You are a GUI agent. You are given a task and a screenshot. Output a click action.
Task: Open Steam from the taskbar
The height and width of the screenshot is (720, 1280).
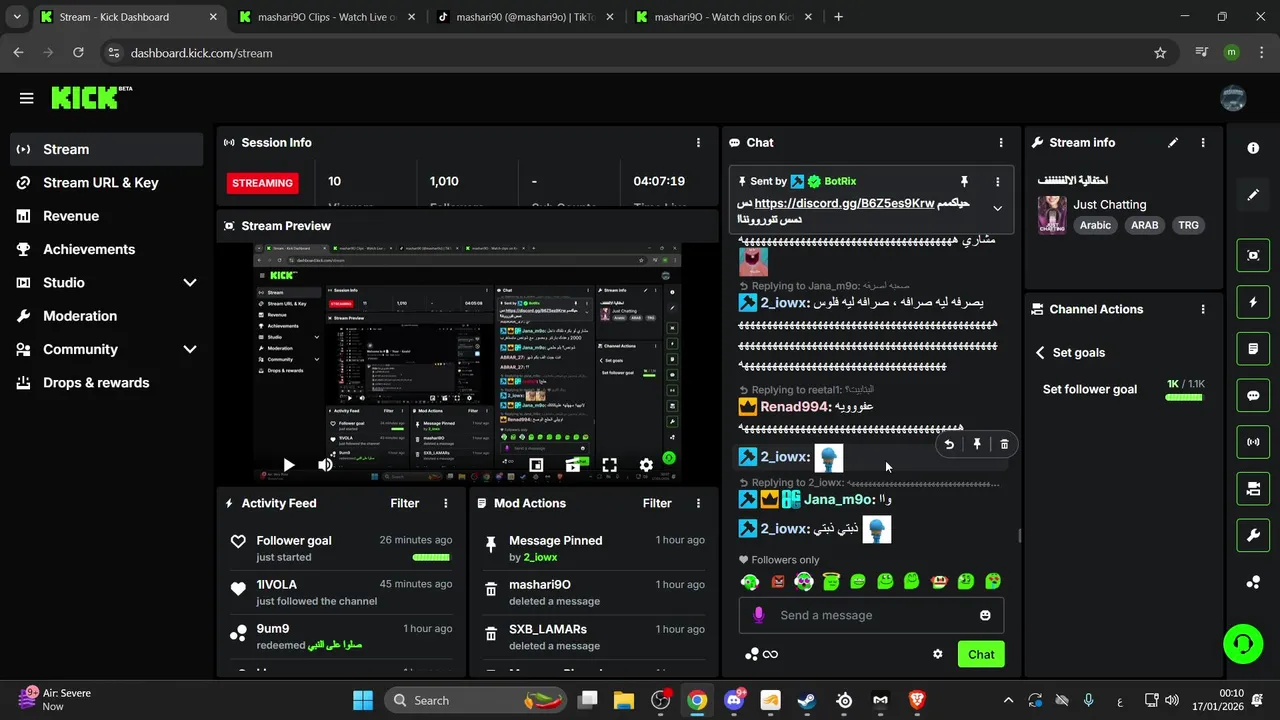click(807, 700)
